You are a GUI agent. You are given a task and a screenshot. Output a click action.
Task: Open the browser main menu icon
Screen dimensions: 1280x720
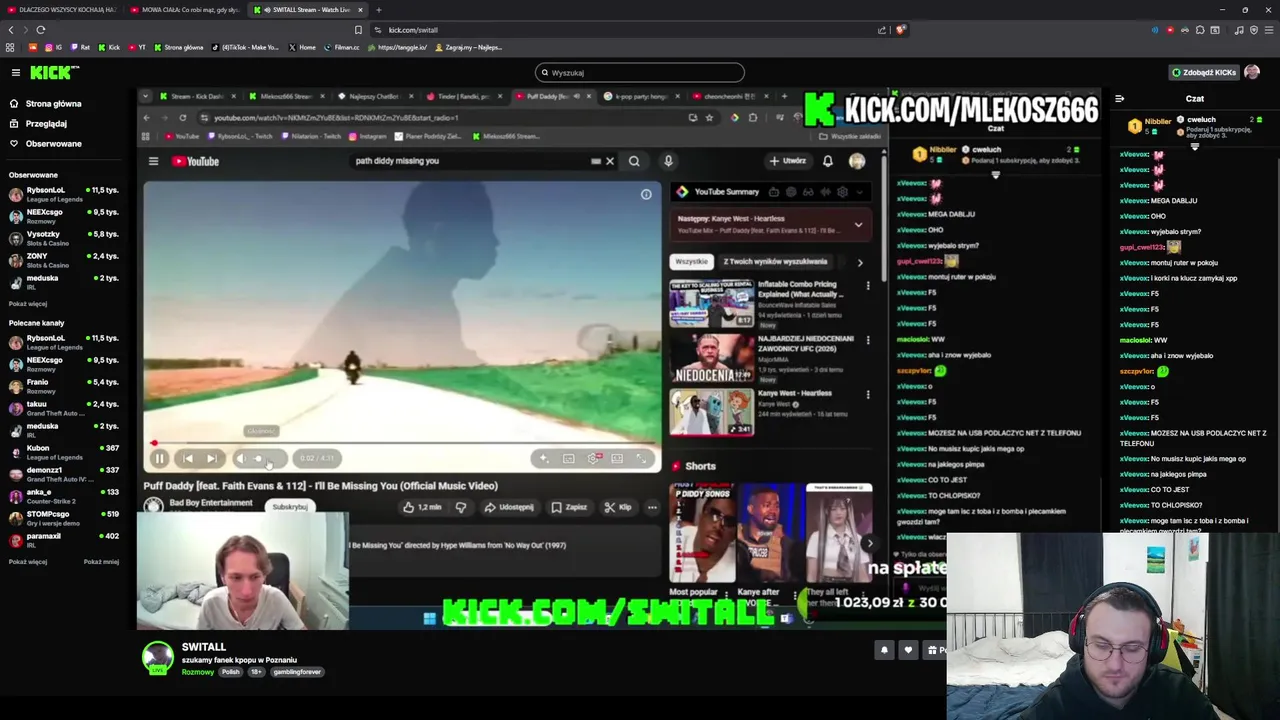[x=1269, y=30]
